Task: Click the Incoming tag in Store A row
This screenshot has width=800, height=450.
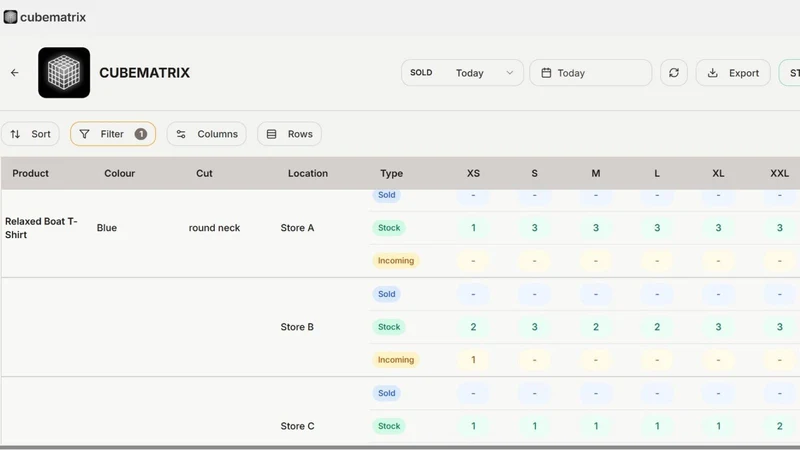Action: pyautogui.click(x=395, y=261)
